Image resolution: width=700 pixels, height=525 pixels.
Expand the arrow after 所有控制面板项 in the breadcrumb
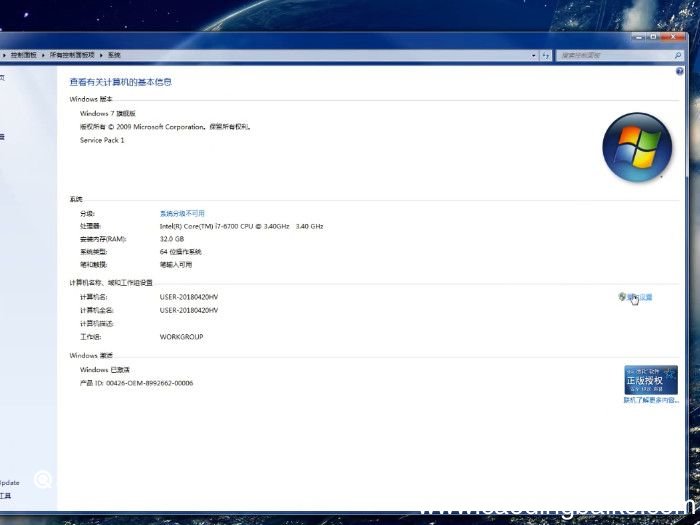[101, 55]
